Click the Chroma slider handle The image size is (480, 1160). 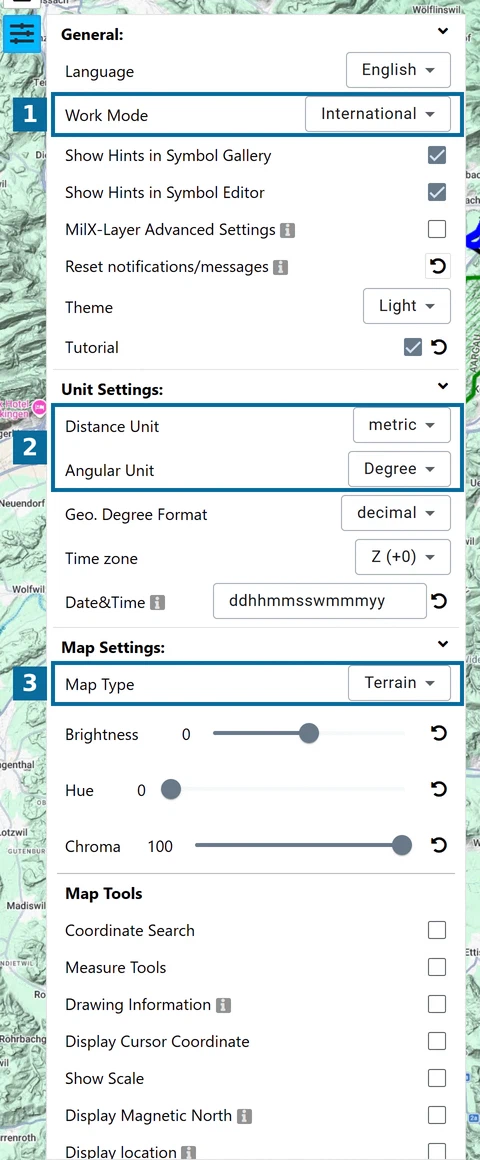402,845
